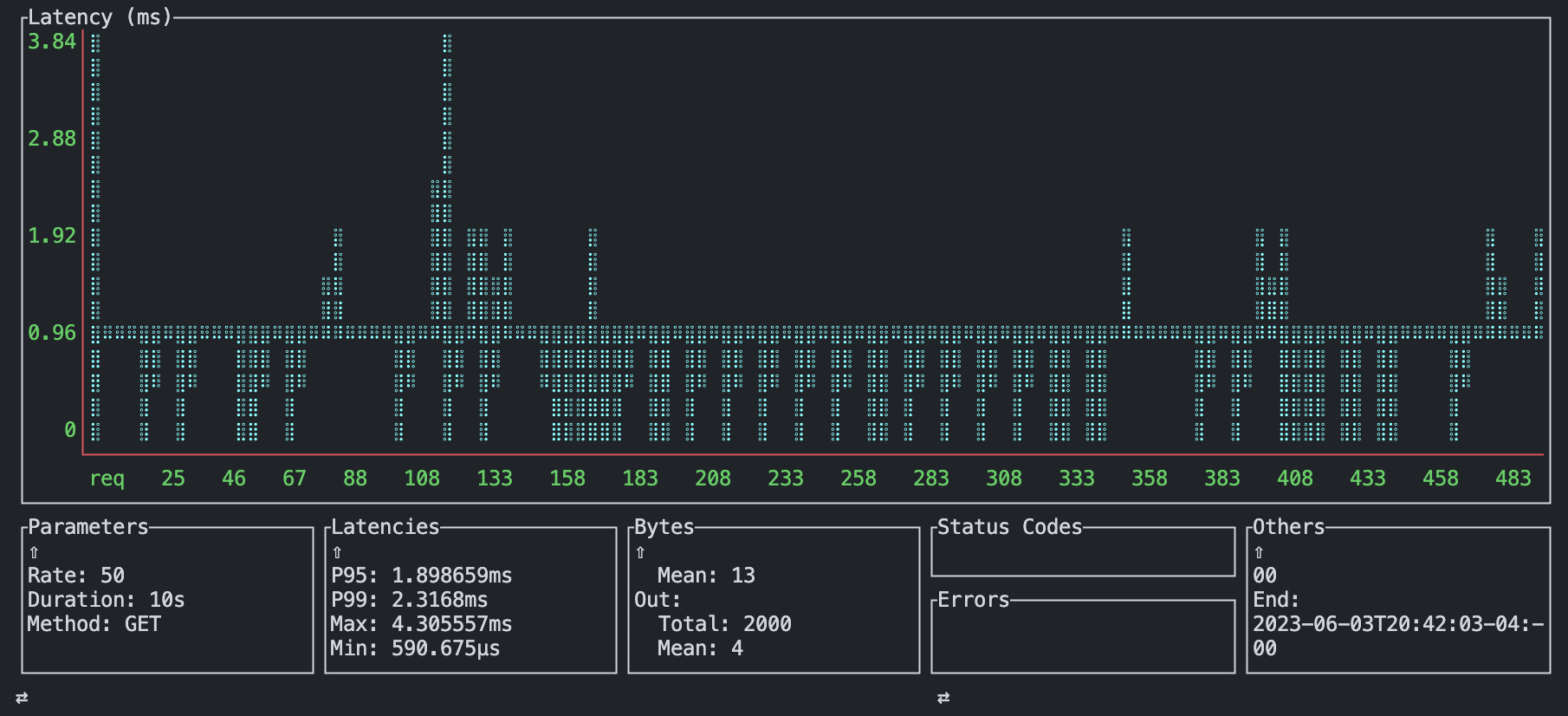Click the 0 y-axis label
The image size is (1568, 716).
tap(70, 430)
